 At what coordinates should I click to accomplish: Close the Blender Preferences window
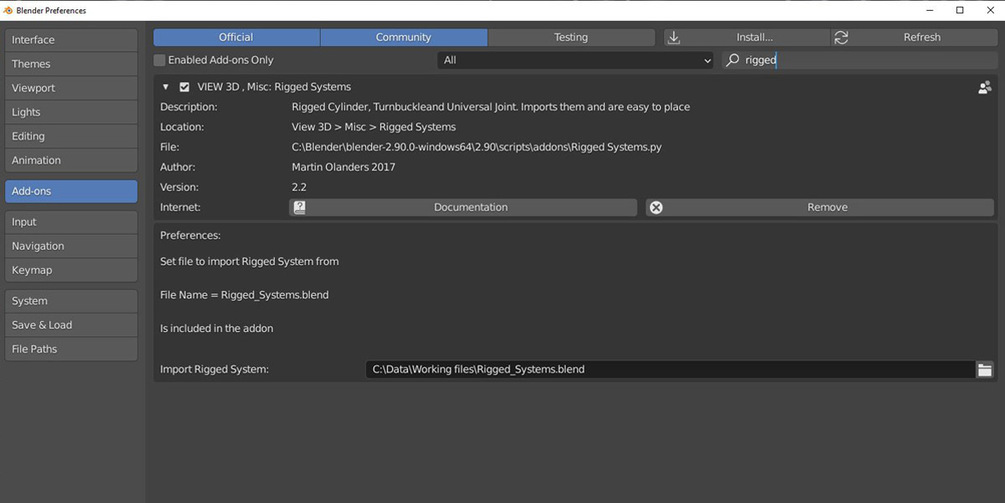click(x=990, y=10)
